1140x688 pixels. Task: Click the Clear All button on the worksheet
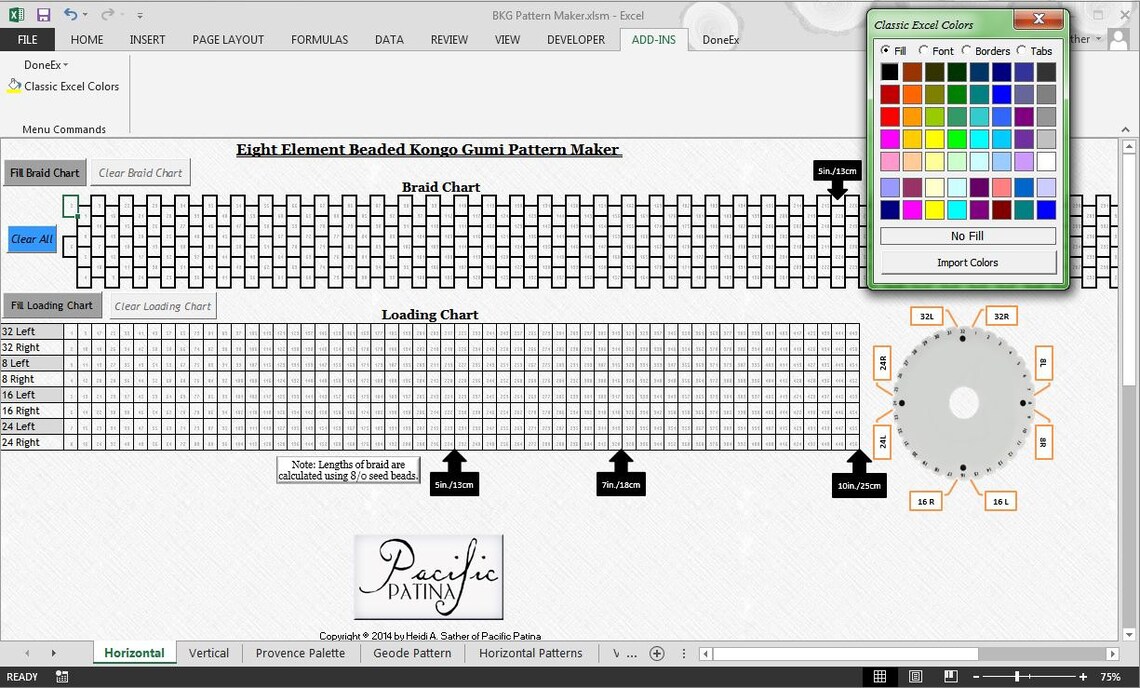31,239
